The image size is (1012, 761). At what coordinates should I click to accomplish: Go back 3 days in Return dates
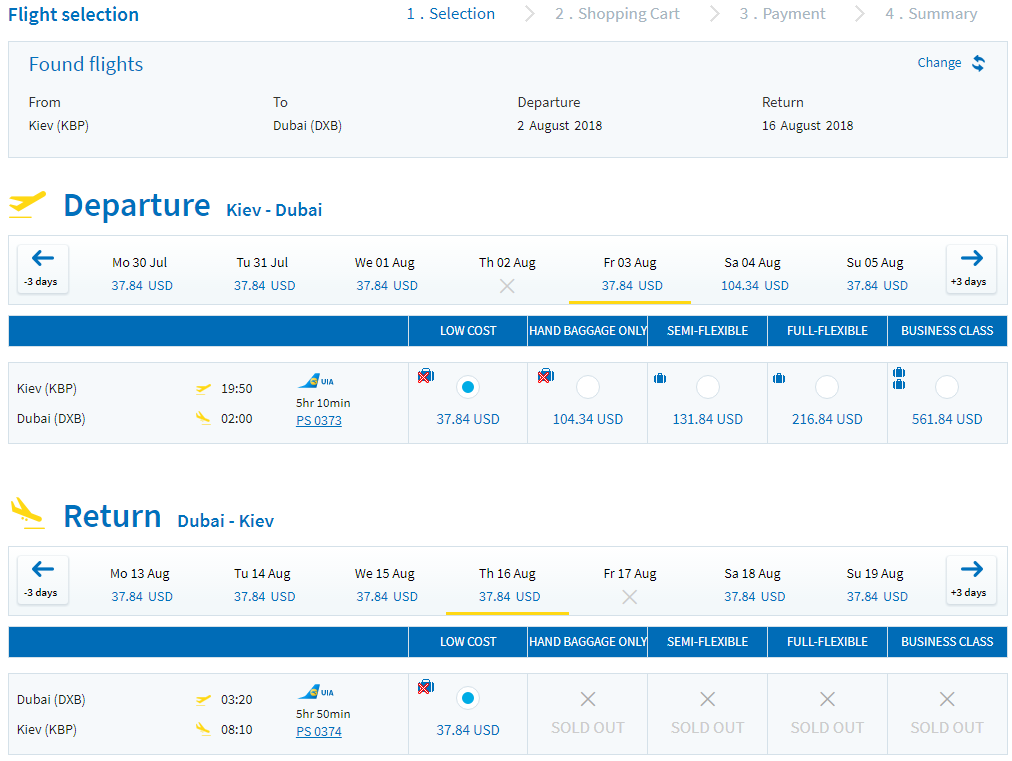[x=43, y=580]
